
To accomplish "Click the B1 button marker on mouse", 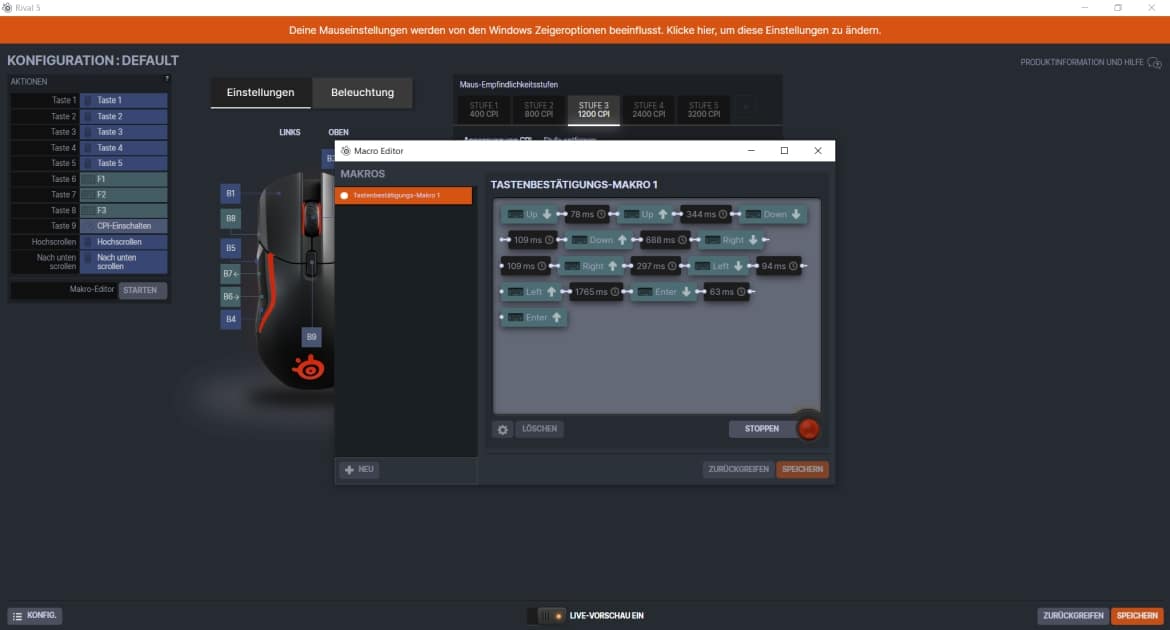I will [x=231, y=192].
